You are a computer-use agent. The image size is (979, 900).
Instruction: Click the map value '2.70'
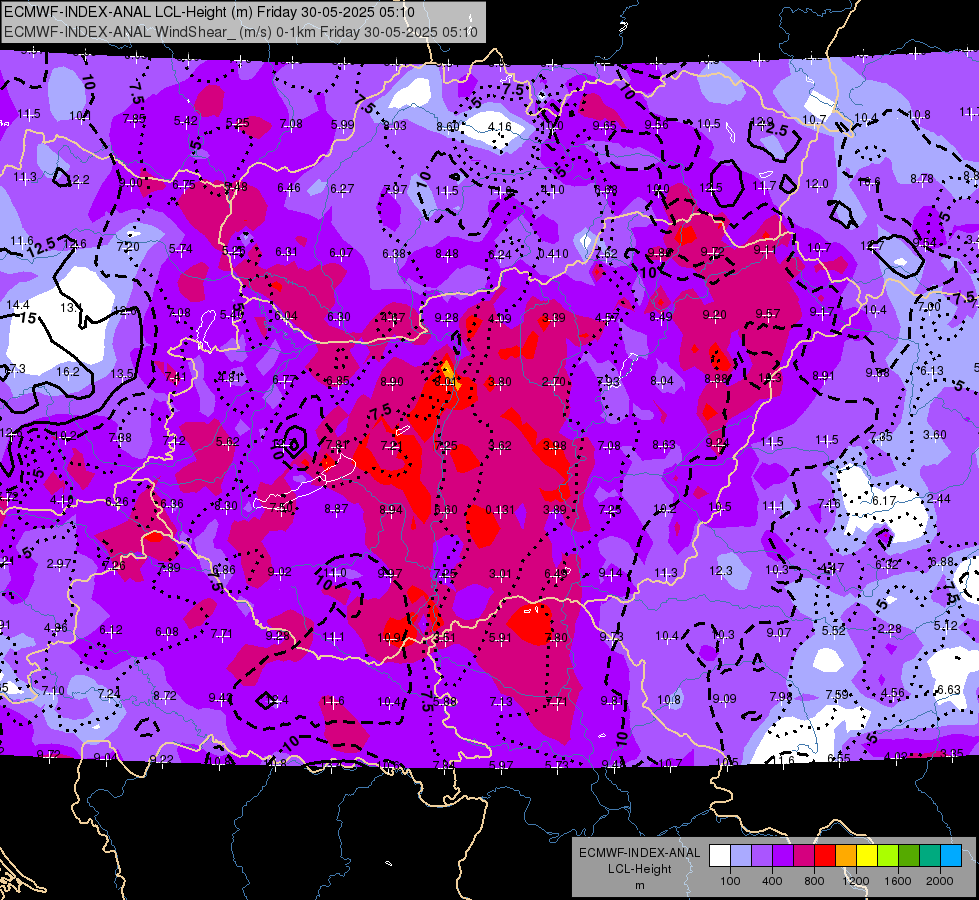click(x=554, y=382)
